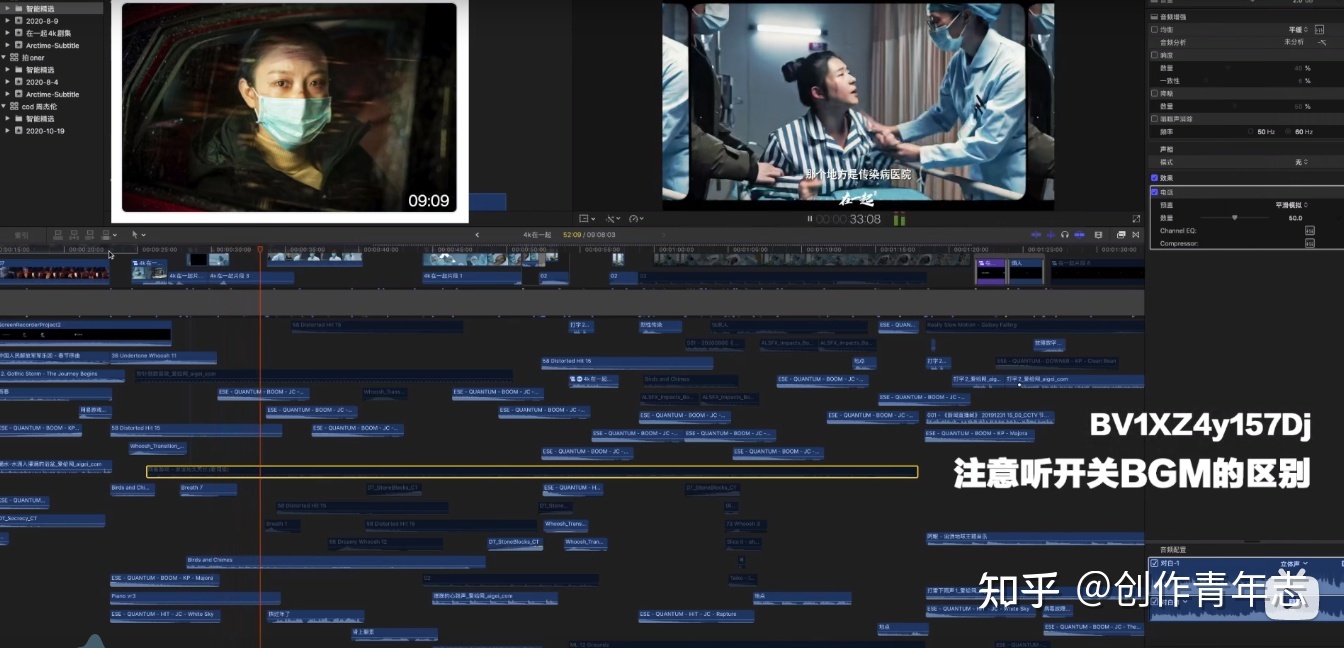Select the arrow Select tool in timeline toolbar

[x=135, y=235]
